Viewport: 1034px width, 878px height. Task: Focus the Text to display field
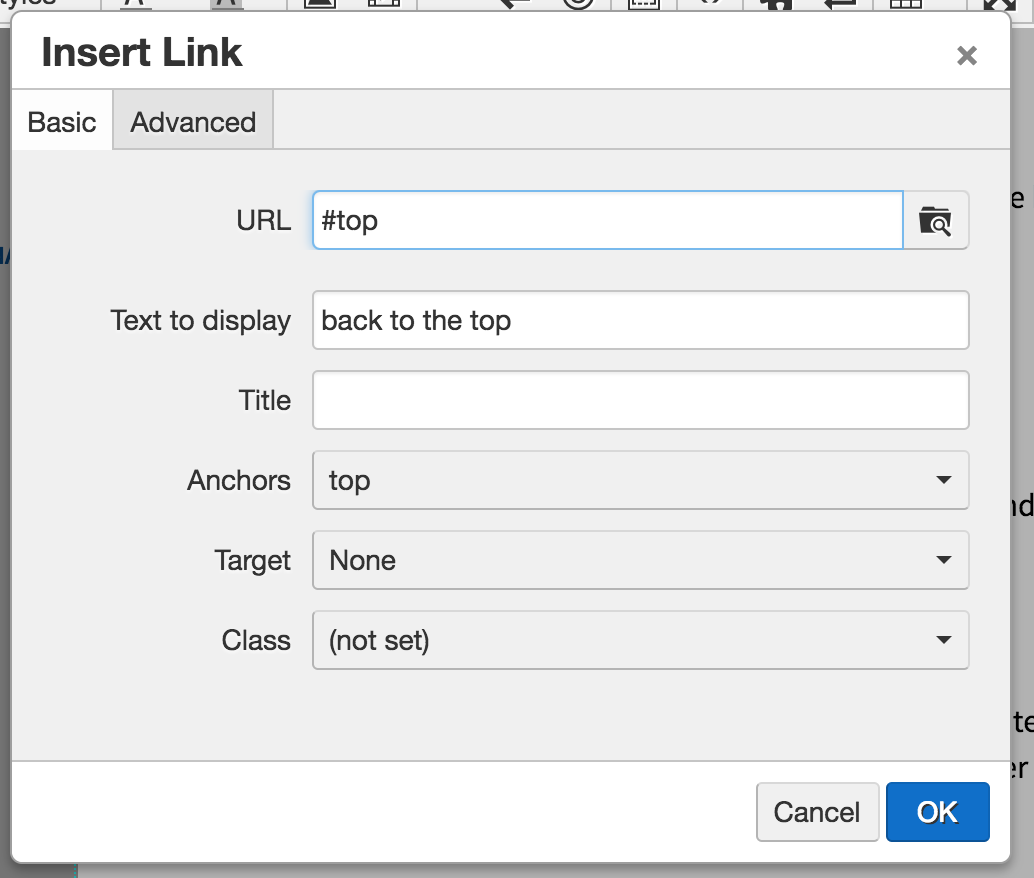tap(640, 320)
